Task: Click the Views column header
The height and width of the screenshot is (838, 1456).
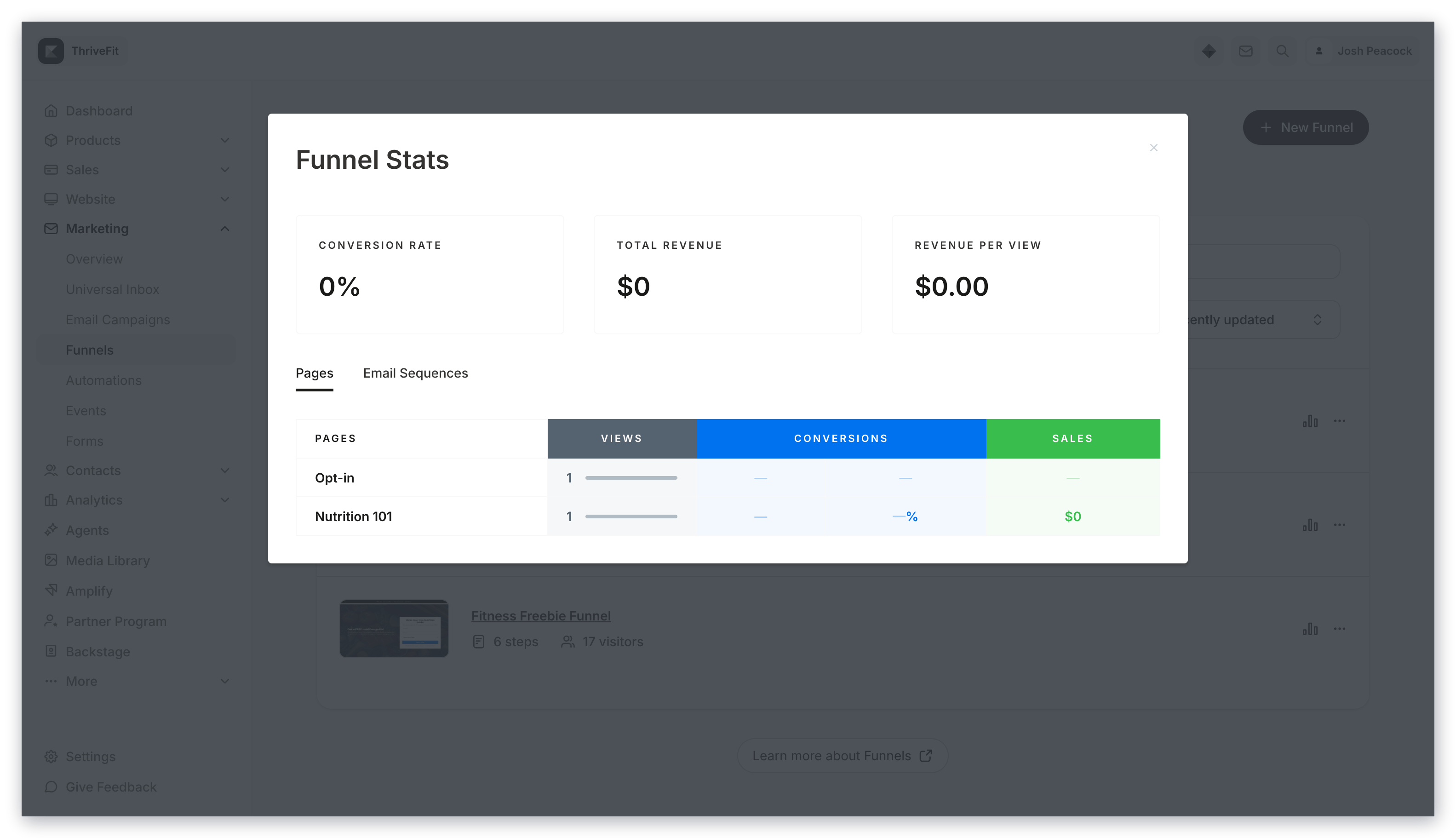Action: [621, 439]
